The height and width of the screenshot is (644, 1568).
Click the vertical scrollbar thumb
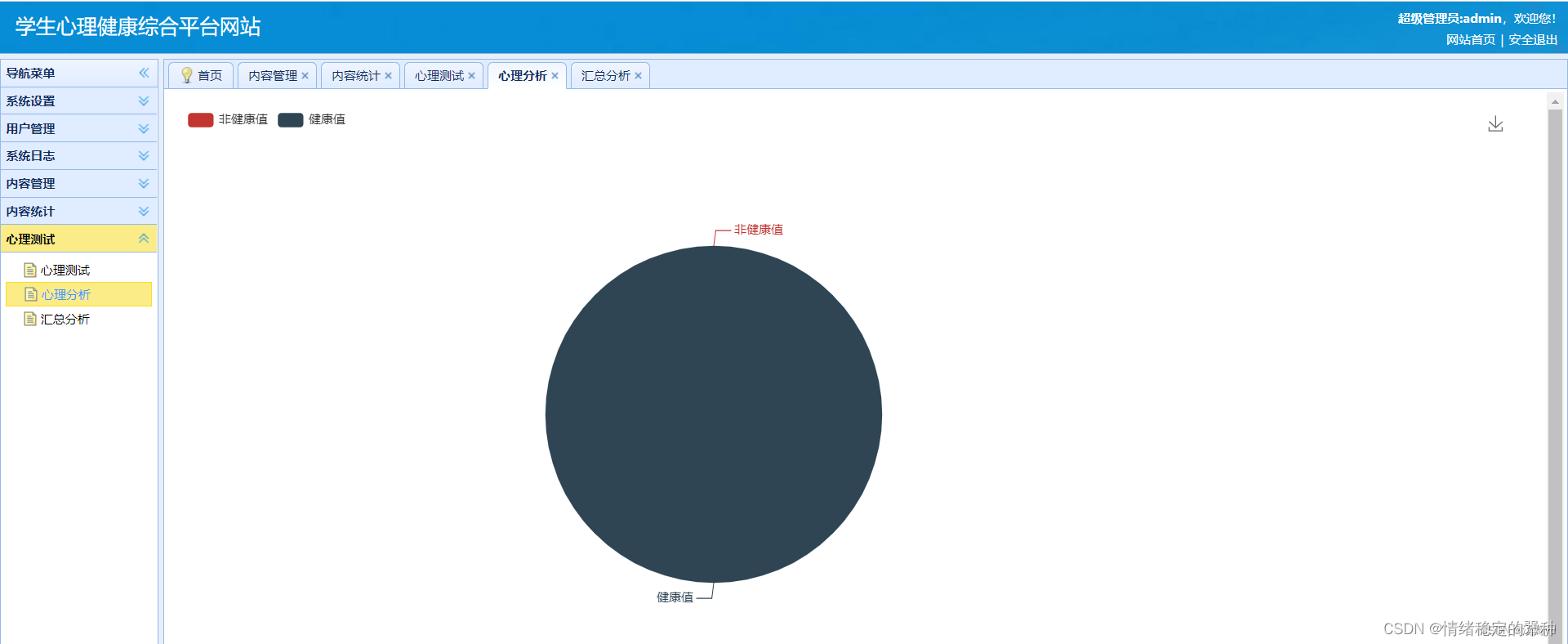pyautogui.click(x=1555, y=376)
